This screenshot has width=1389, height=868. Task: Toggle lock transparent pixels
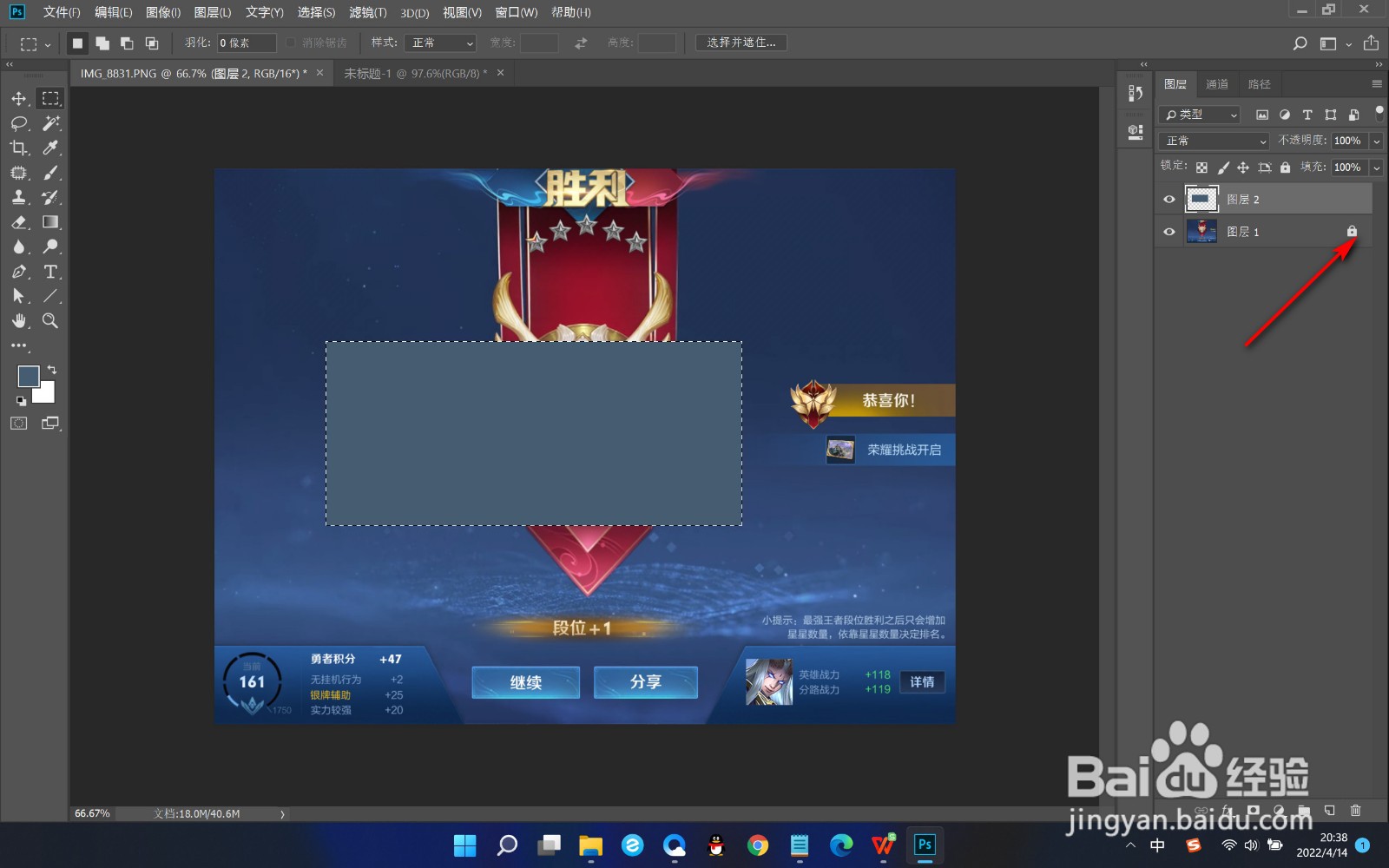coord(1201,168)
